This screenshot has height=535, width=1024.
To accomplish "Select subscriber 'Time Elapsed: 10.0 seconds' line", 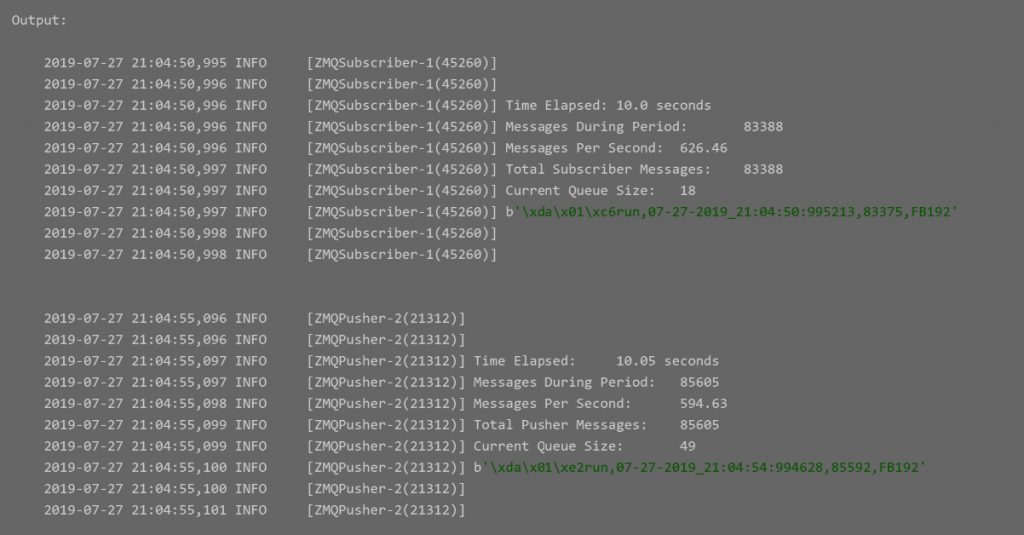I will pyautogui.click(x=377, y=105).
